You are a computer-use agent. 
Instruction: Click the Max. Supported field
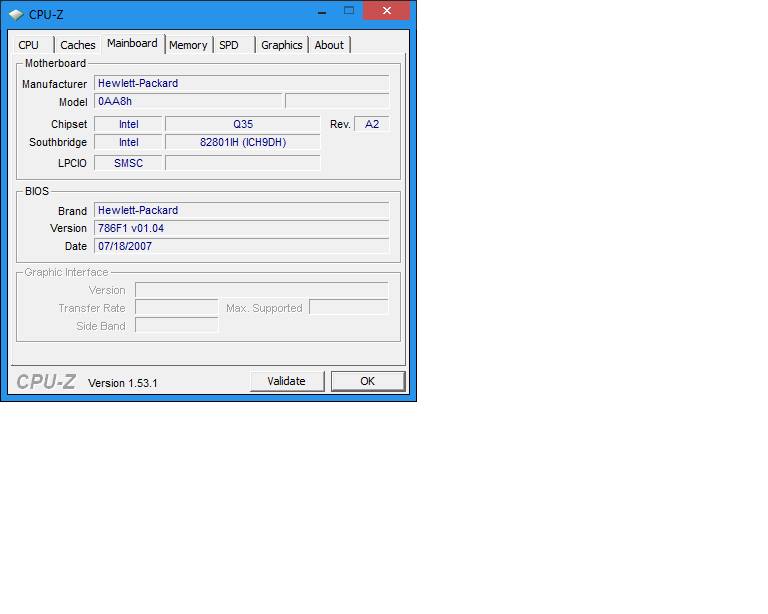pos(349,308)
